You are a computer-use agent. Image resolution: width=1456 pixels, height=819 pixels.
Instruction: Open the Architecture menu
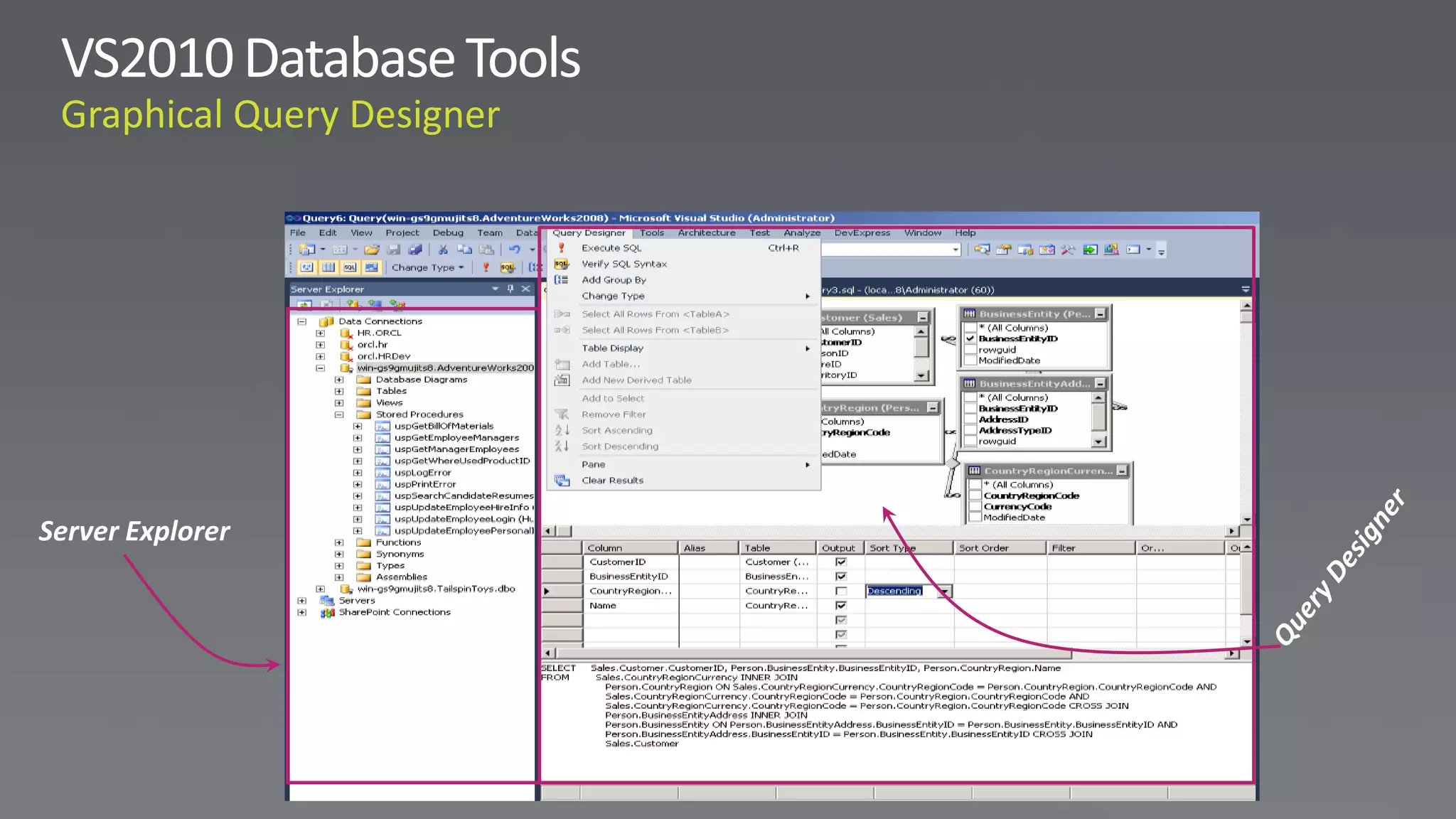(x=707, y=232)
